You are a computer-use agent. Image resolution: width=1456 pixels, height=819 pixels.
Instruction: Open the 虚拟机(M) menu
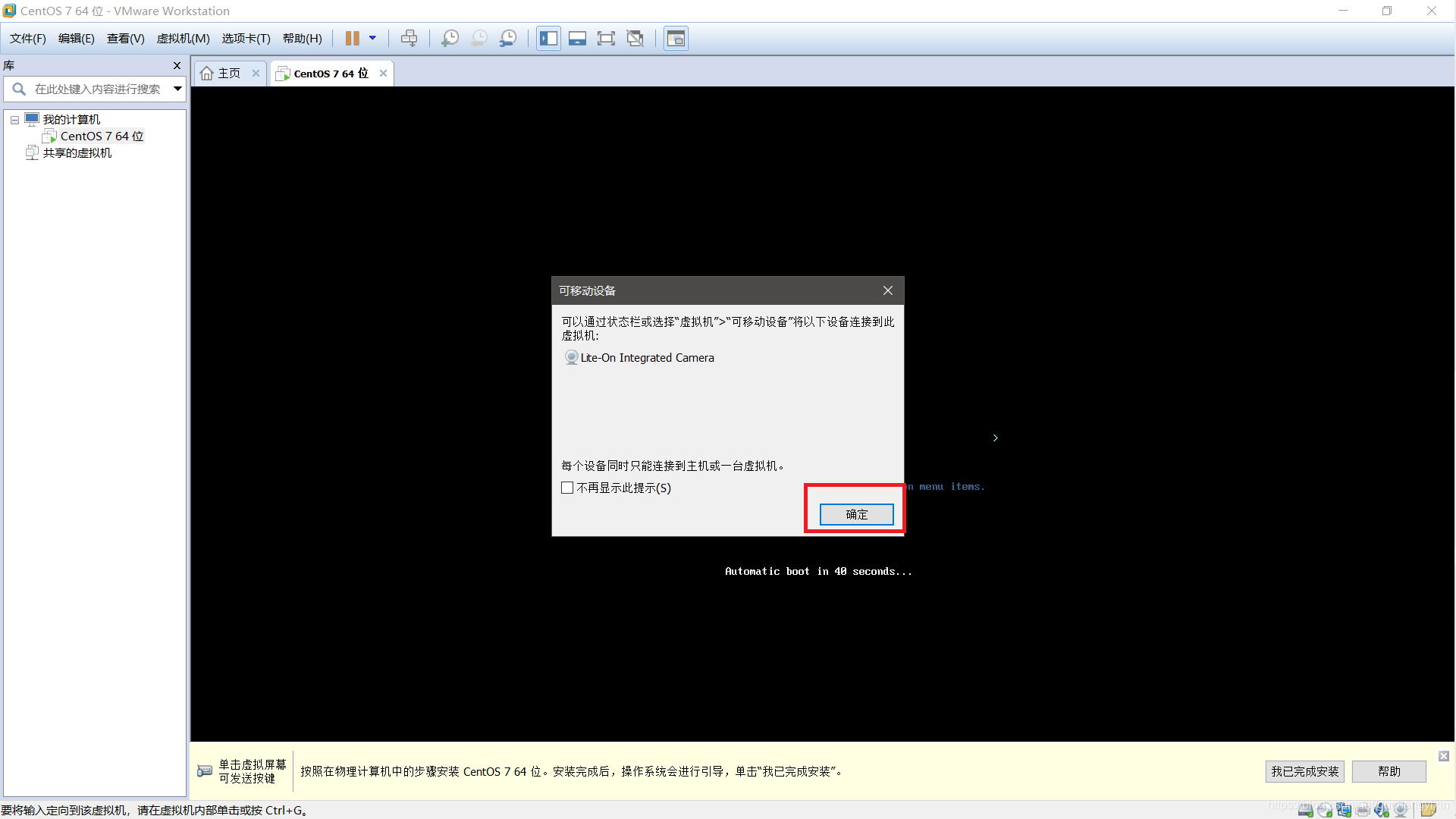click(x=183, y=39)
